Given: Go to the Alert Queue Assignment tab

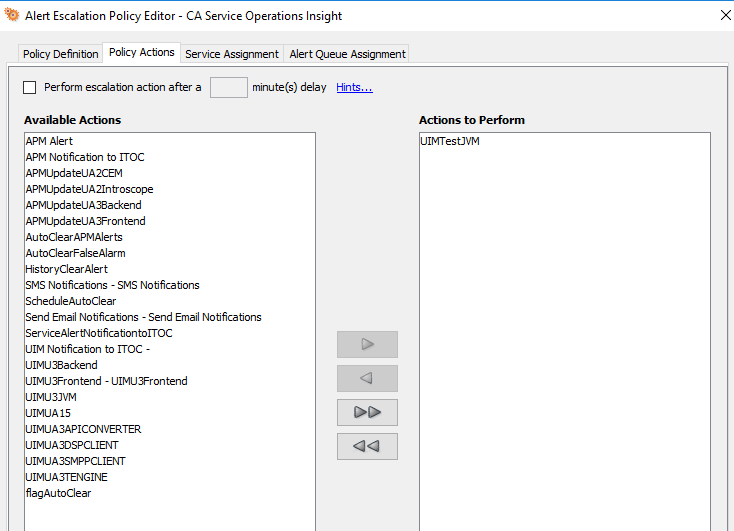Looking at the screenshot, I should [x=347, y=54].
